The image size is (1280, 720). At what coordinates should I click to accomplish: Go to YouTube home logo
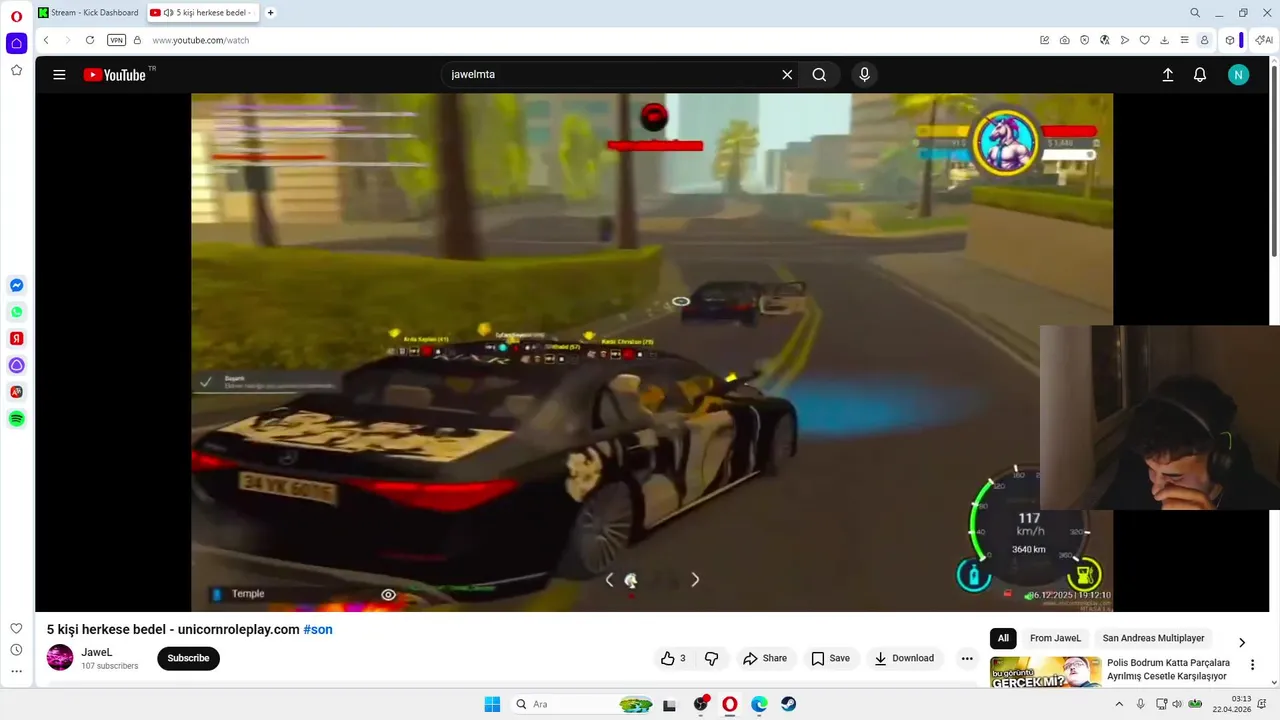click(115, 74)
